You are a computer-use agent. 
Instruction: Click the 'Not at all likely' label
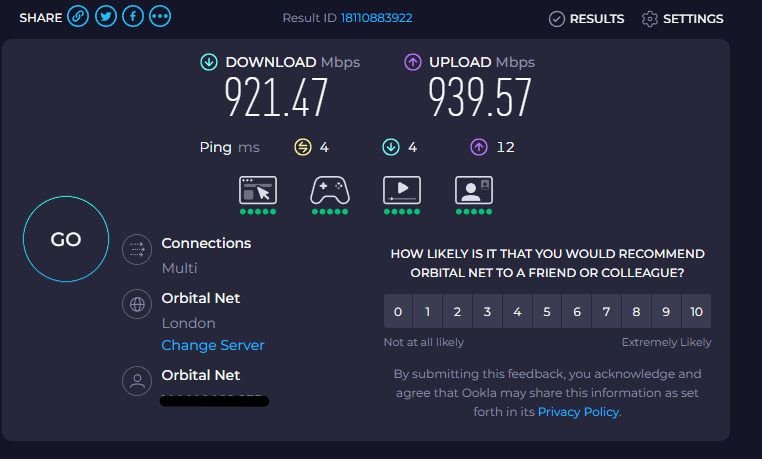click(x=424, y=342)
